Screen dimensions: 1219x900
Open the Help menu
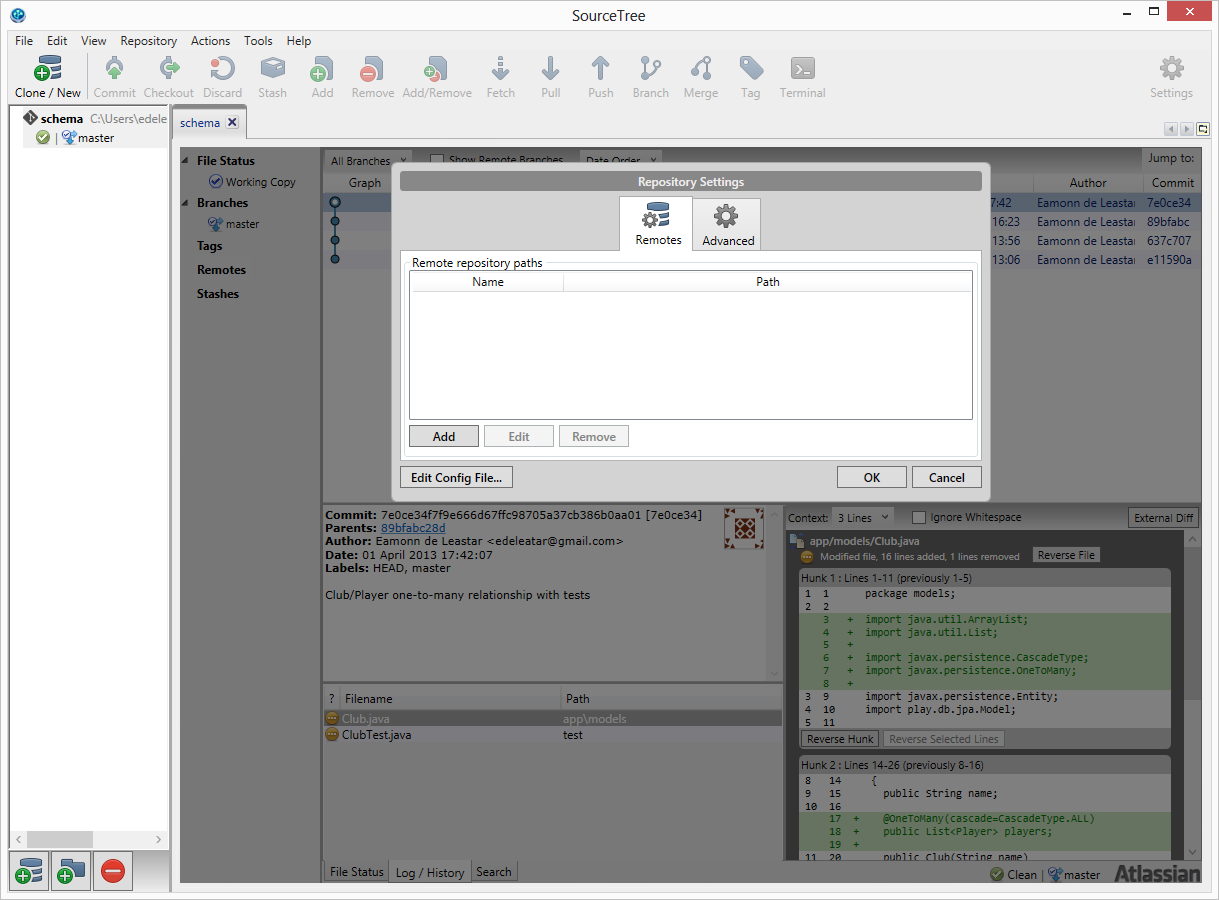pyautogui.click(x=299, y=41)
